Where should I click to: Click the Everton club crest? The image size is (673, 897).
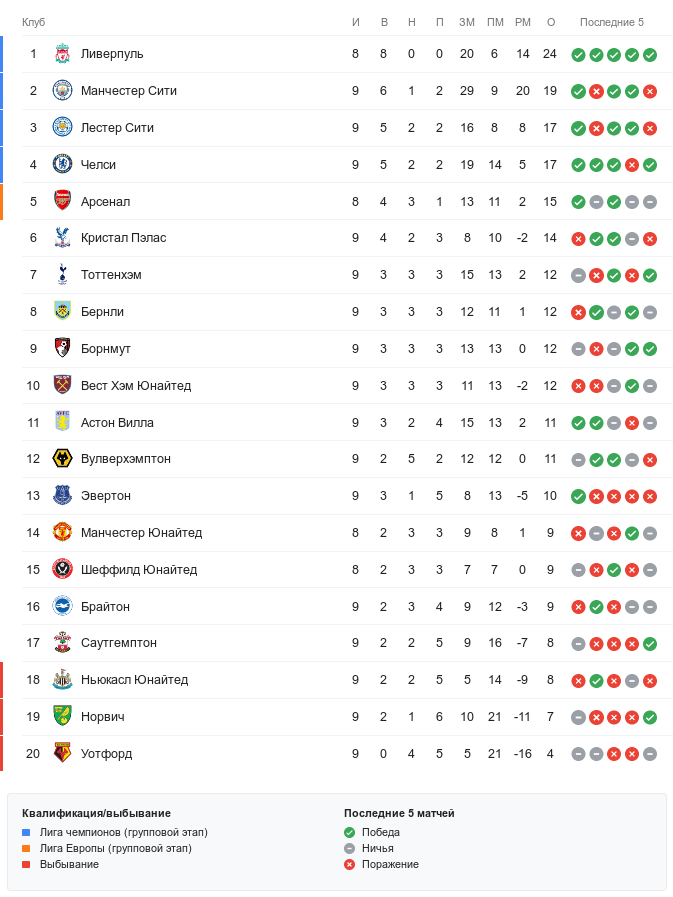pos(62,496)
